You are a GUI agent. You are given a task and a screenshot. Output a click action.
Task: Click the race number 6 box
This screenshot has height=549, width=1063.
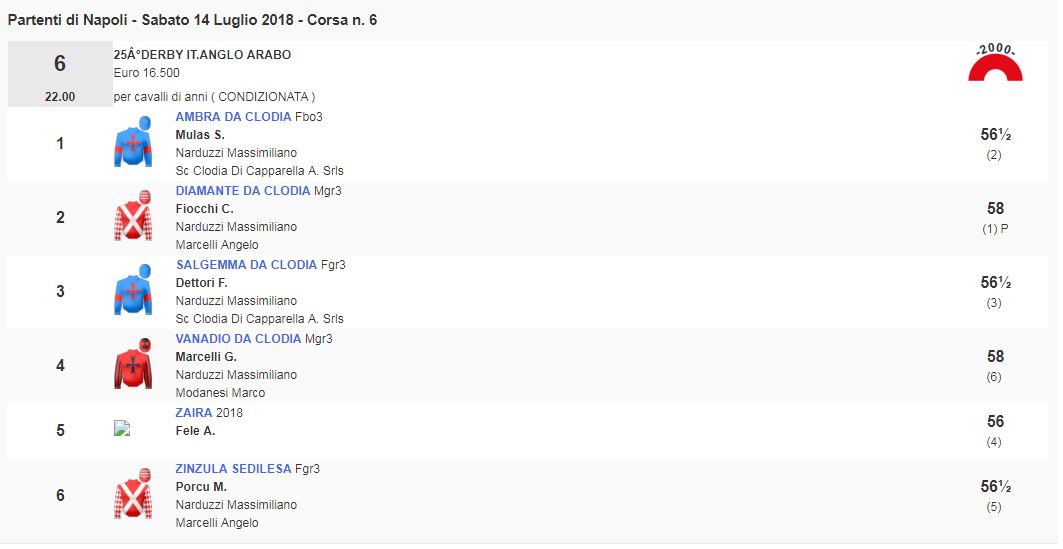pyautogui.click(x=60, y=65)
